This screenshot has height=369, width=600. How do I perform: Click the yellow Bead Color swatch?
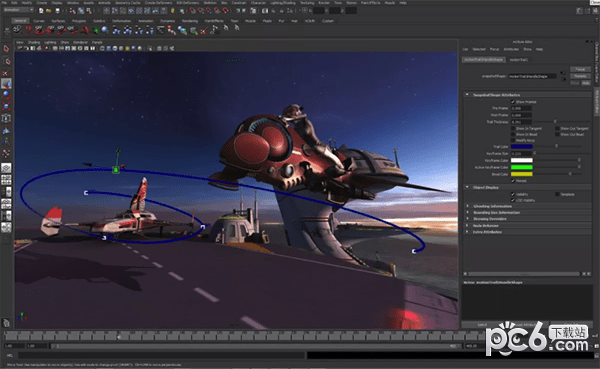pyautogui.click(x=522, y=174)
